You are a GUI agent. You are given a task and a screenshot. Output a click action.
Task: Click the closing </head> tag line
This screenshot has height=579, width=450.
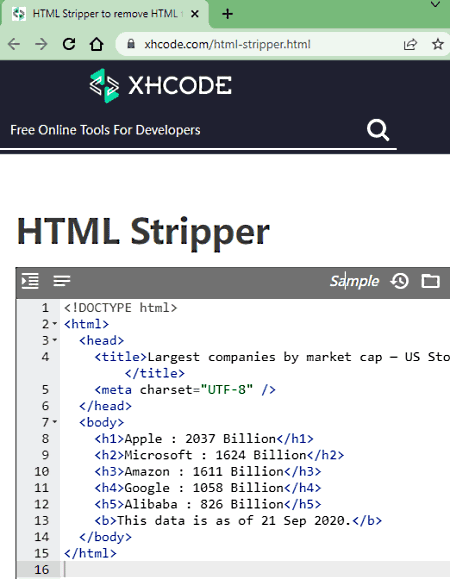click(x=105, y=406)
